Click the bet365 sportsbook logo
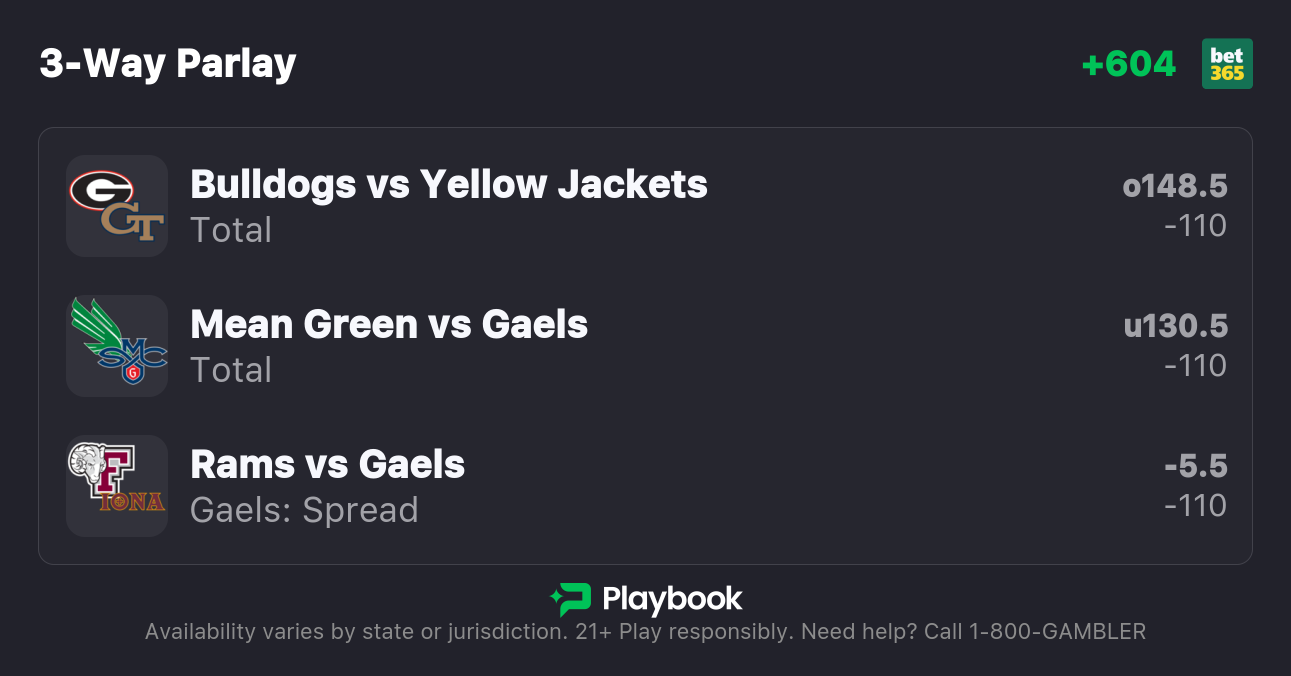Screen dimensions: 1291x676 (x=1226, y=64)
